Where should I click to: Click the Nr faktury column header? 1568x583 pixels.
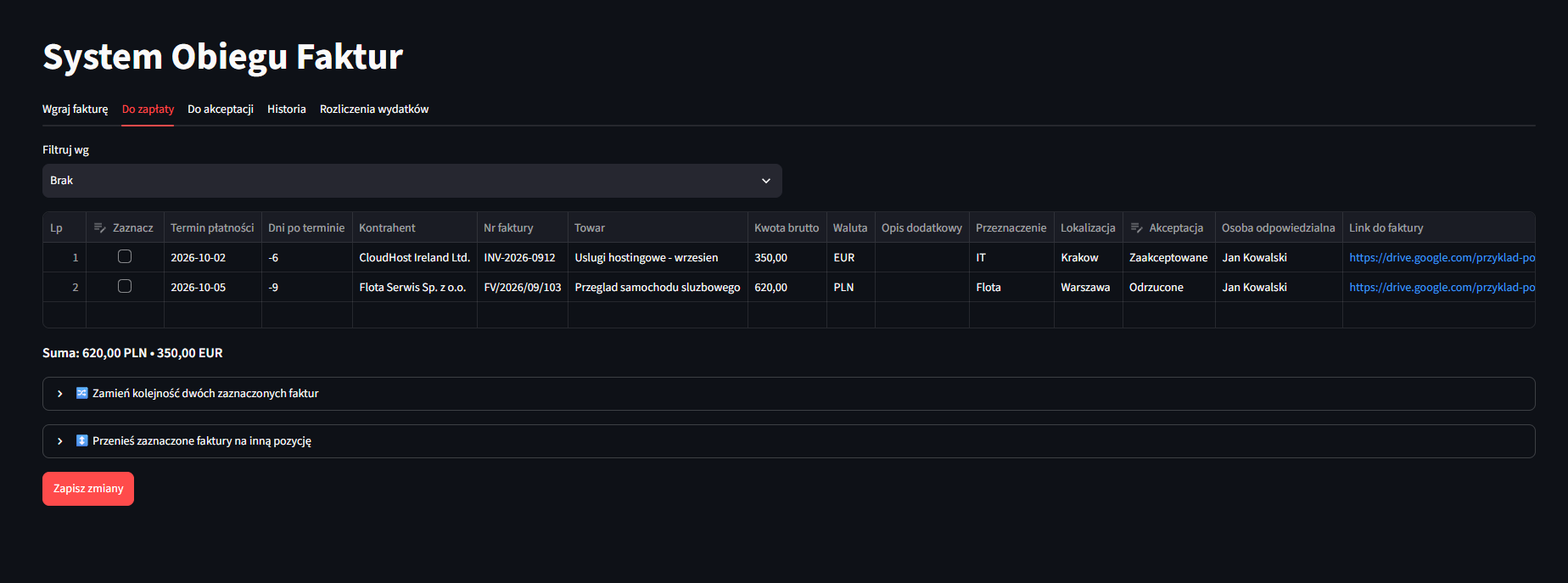point(523,227)
